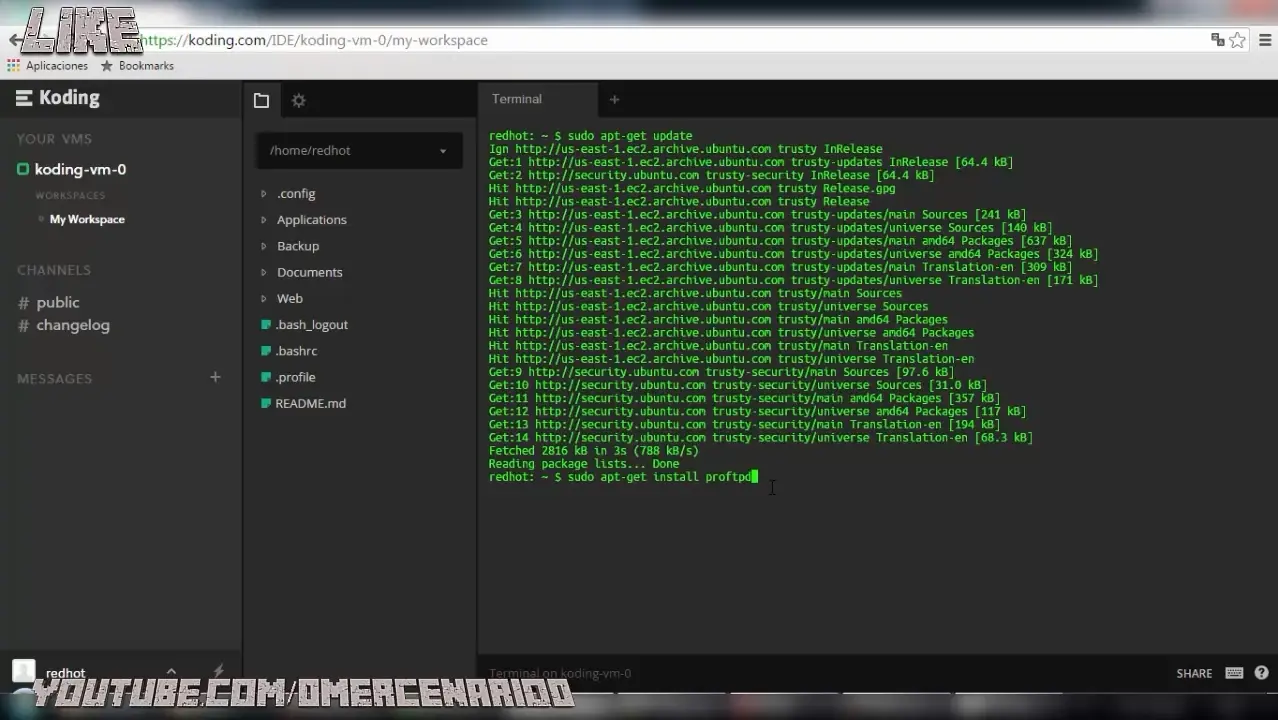The height and width of the screenshot is (720, 1278).
Task: Select the Backup folder name
Action: tap(298, 246)
